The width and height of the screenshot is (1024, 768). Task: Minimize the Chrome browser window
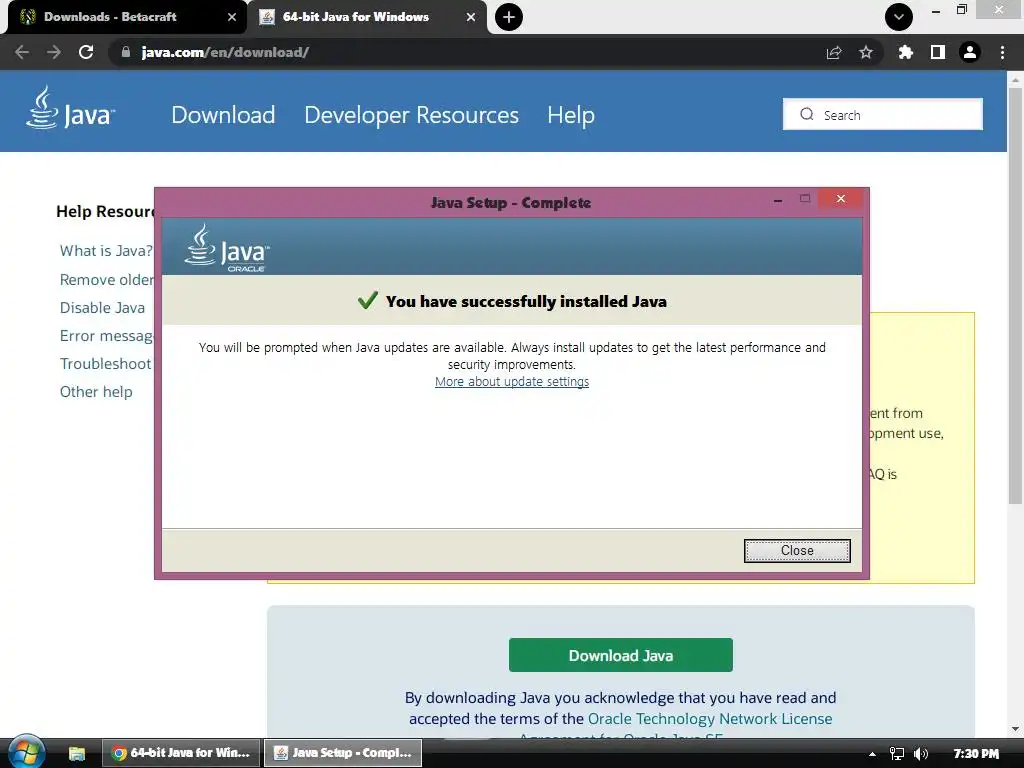936,10
